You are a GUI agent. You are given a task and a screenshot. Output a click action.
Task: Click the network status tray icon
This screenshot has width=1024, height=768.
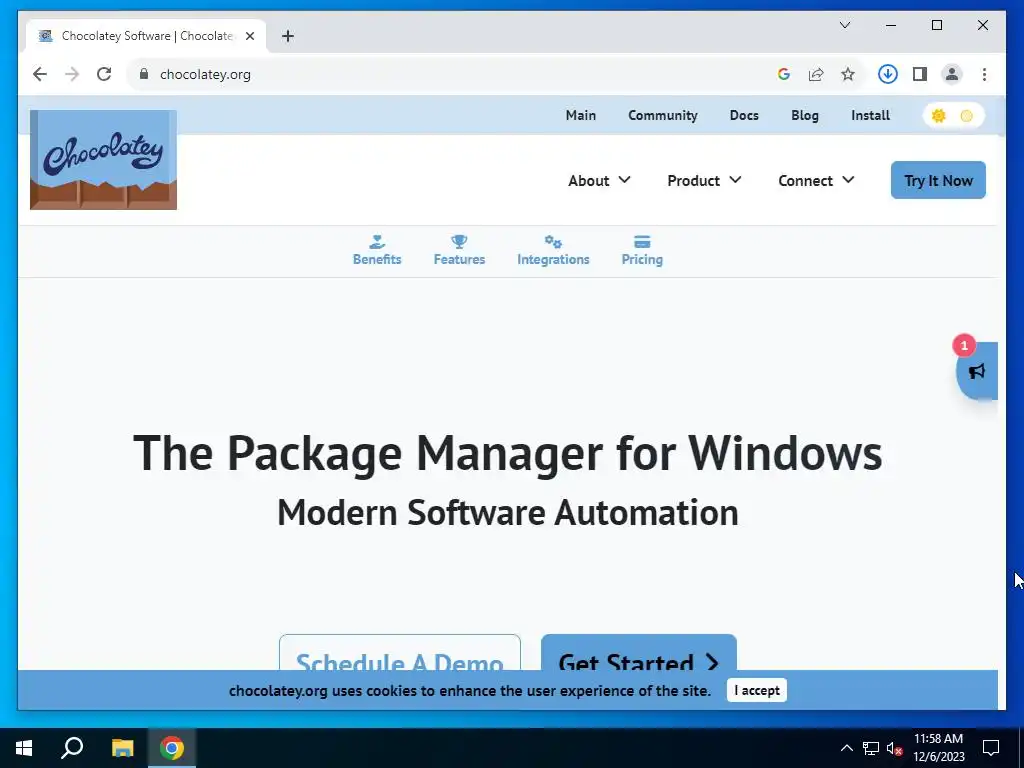(x=871, y=748)
